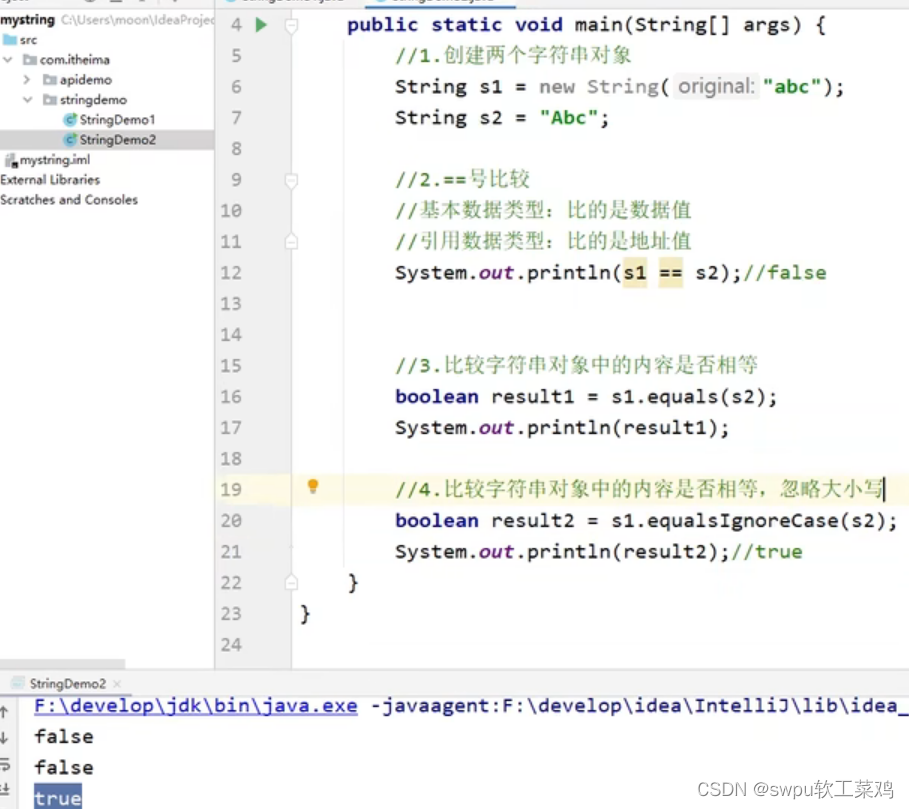The width and height of the screenshot is (909, 809).
Task: Click s1.equals(s2) on line 16
Action: 688,397
